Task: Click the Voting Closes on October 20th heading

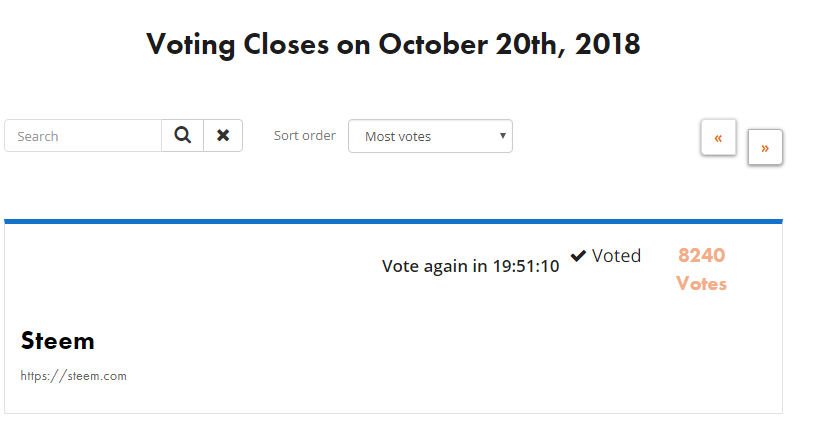Action: [x=393, y=44]
